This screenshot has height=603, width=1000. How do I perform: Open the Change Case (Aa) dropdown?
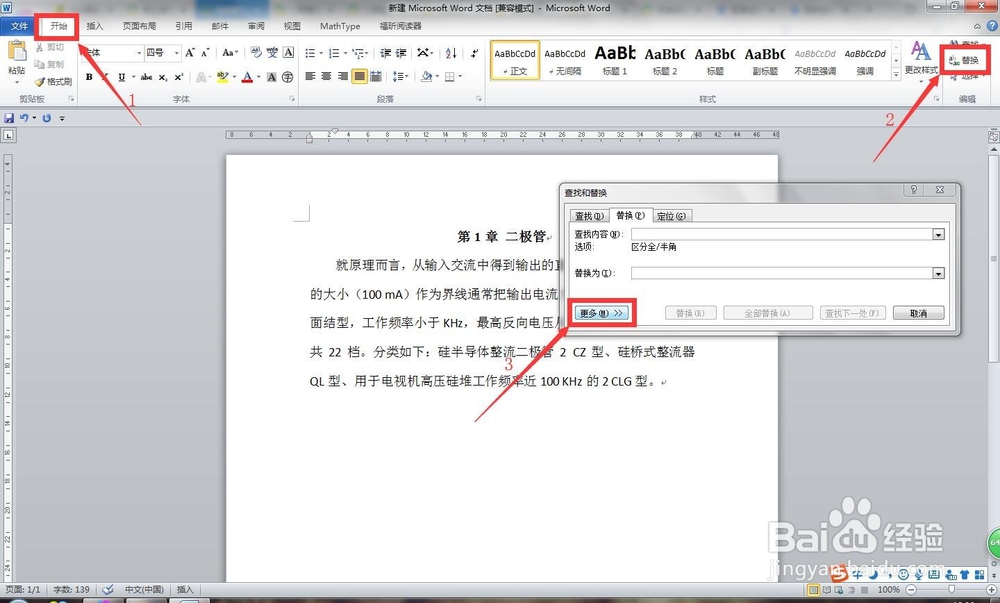point(230,53)
